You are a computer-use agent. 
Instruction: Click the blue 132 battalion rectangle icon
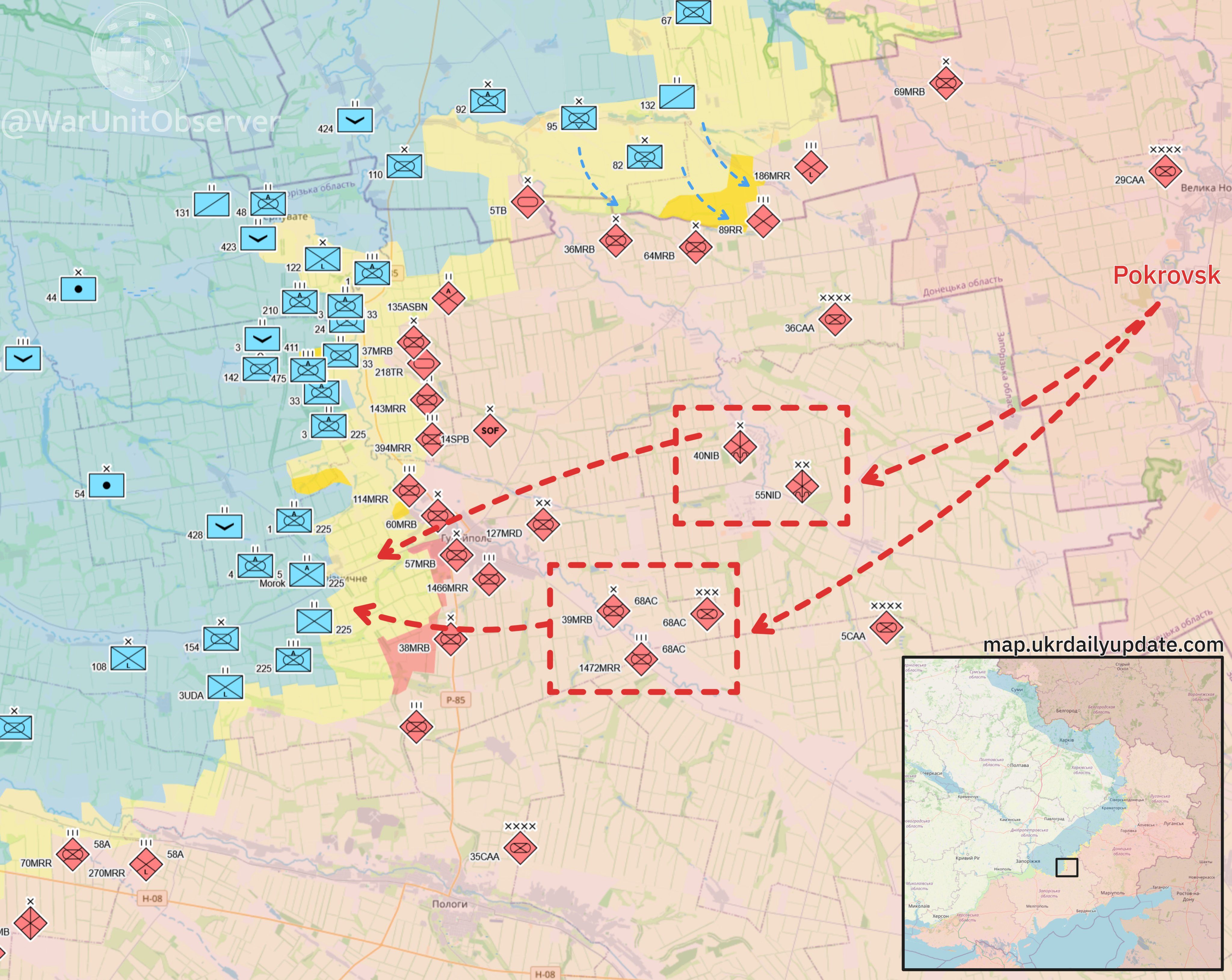pos(676,97)
